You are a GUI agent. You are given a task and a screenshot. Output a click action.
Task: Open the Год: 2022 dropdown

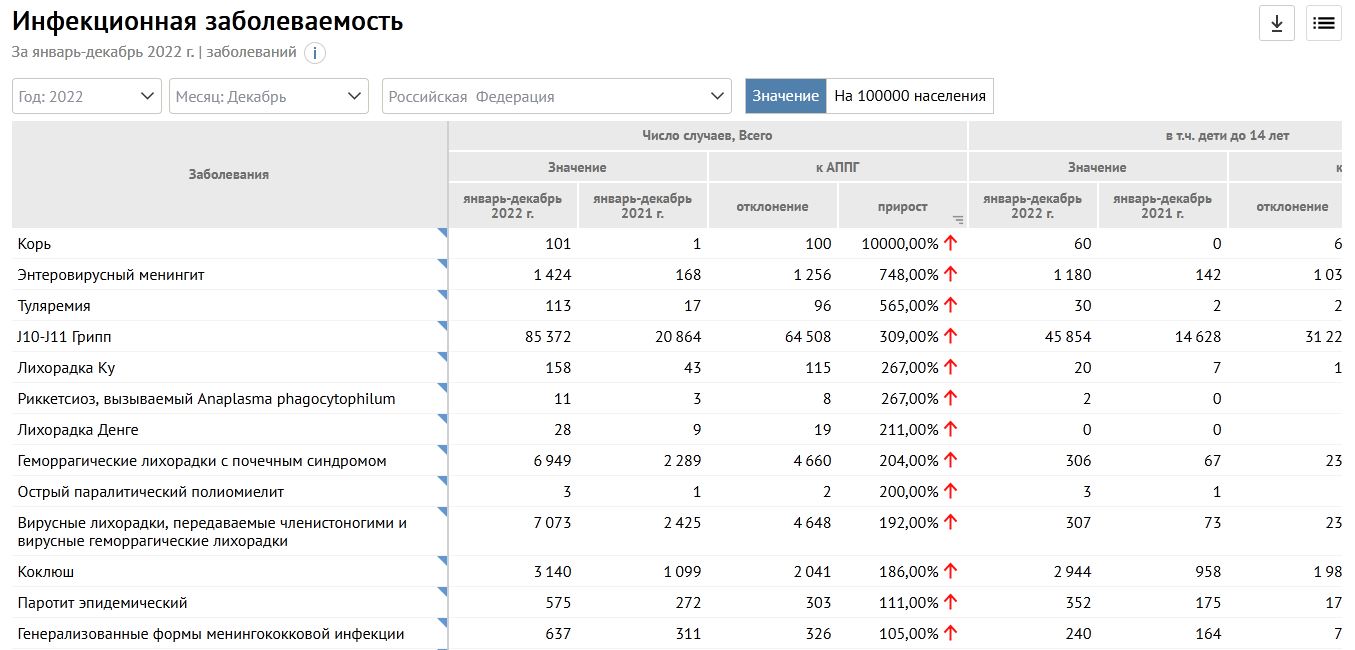tap(87, 96)
